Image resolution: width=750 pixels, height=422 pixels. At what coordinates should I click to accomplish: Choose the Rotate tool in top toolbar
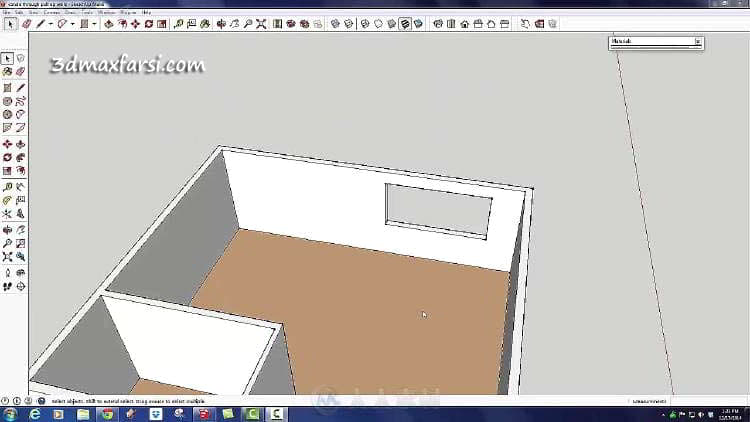pos(149,23)
